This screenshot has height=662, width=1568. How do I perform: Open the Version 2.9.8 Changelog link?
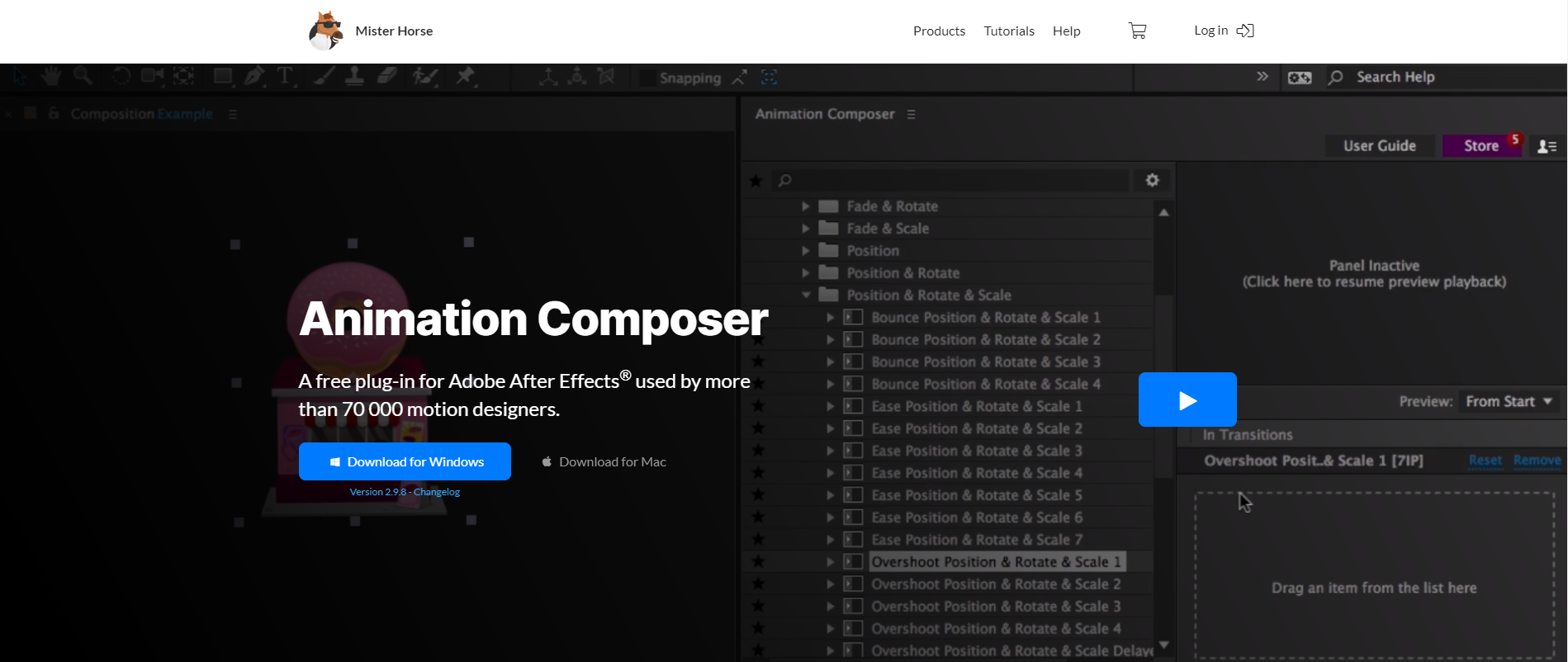click(x=405, y=492)
